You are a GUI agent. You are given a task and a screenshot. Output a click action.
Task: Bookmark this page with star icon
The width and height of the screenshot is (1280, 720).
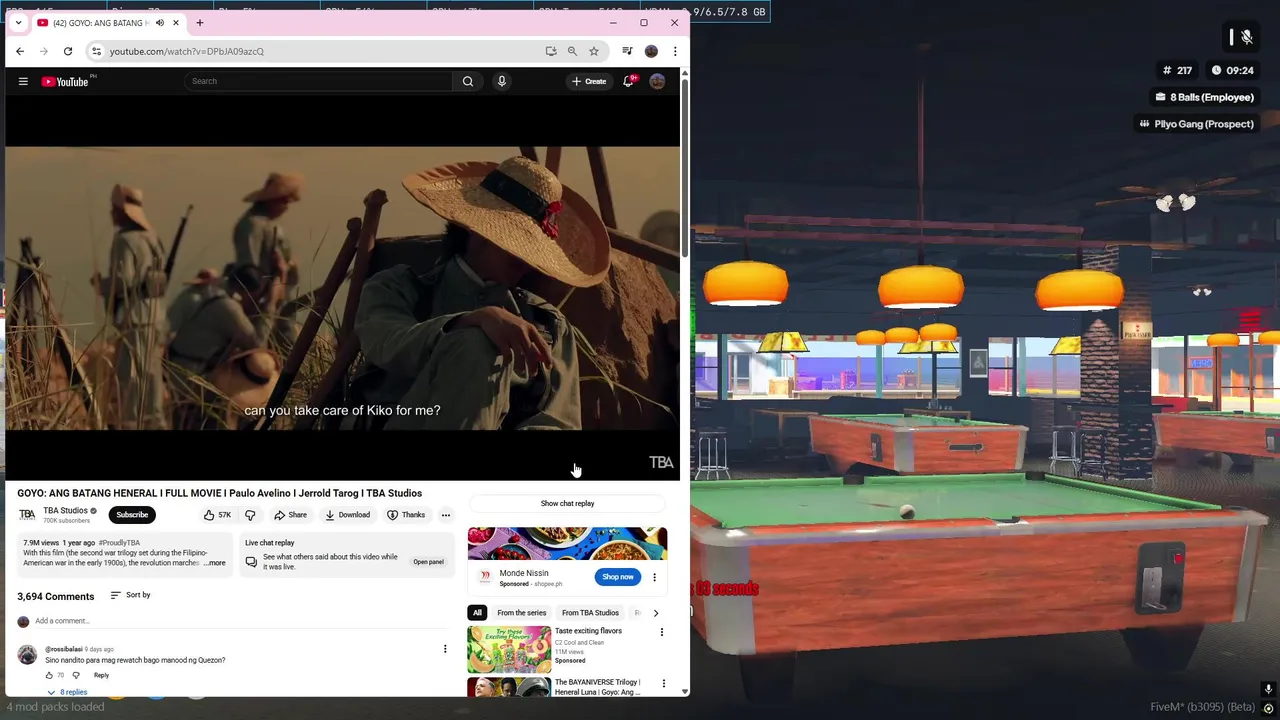point(594,51)
